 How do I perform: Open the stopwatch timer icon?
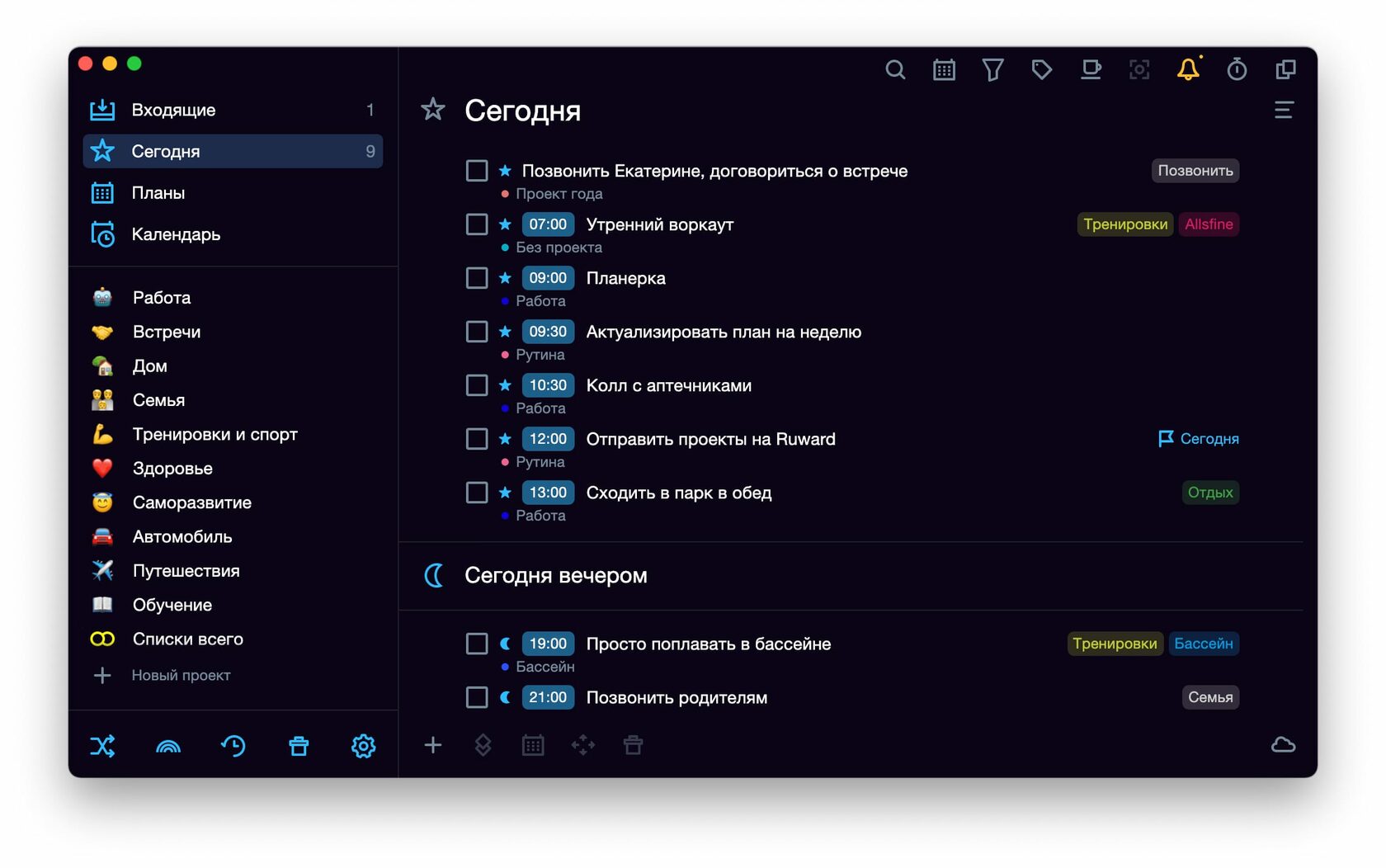(x=1237, y=70)
